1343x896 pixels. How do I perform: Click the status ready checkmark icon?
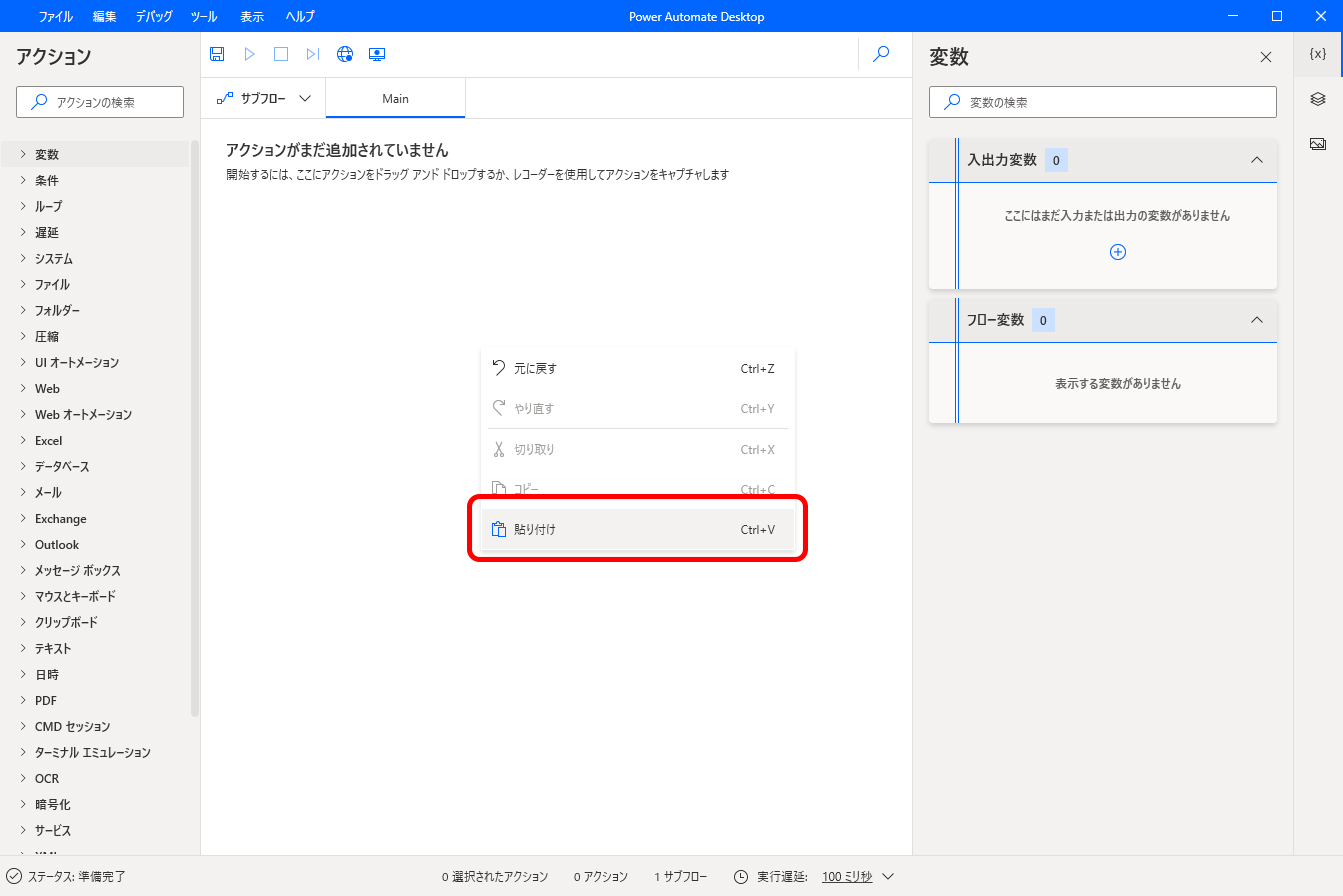[14, 876]
